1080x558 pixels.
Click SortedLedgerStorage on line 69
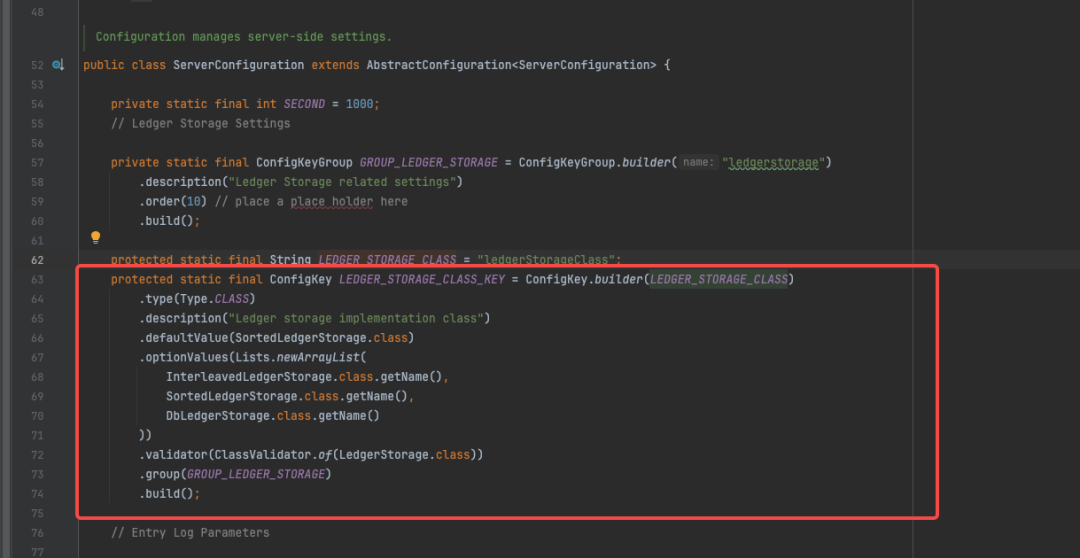[x=231, y=397]
